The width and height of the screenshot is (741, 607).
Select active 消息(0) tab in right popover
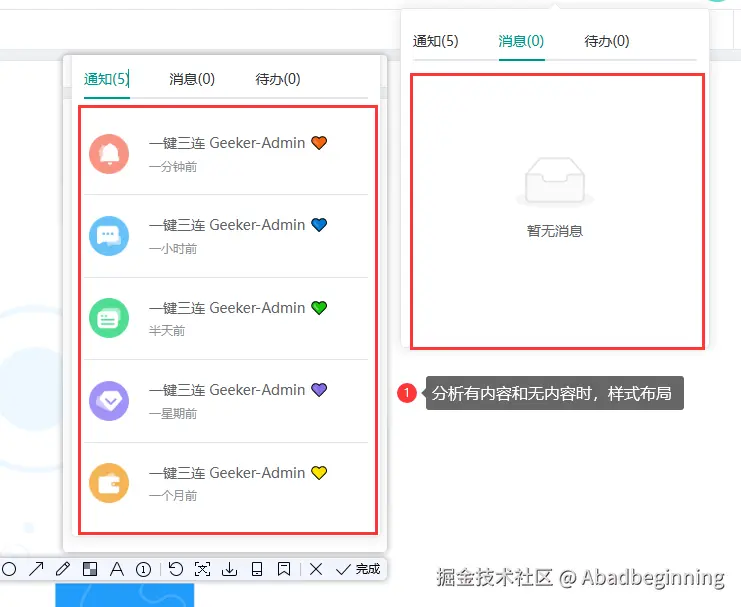pos(521,41)
